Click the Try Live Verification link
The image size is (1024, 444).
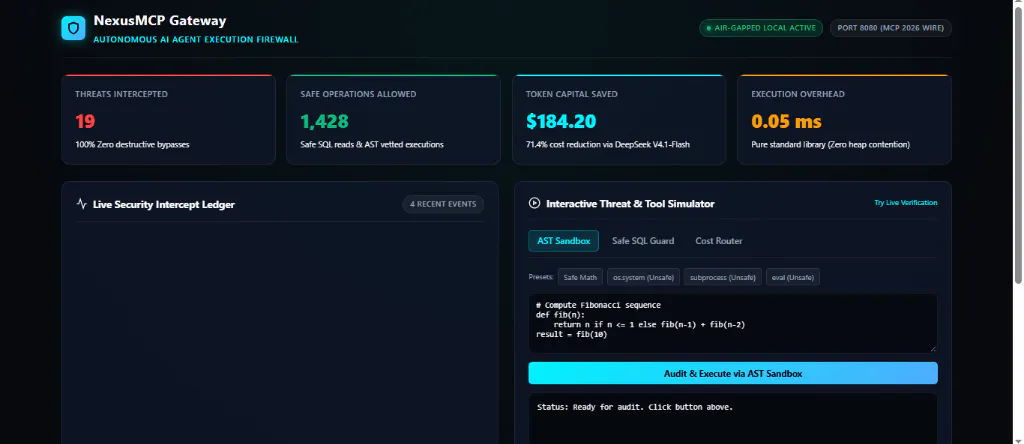click(906, 202)
